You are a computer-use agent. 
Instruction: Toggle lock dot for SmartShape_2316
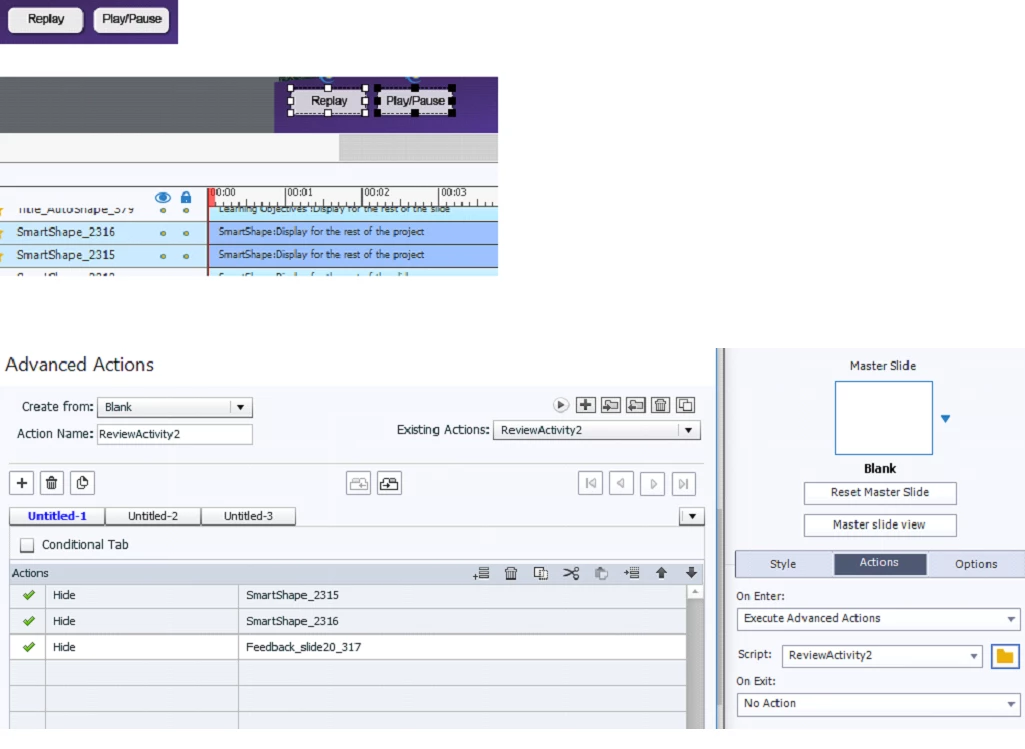[x=186, y=233]
